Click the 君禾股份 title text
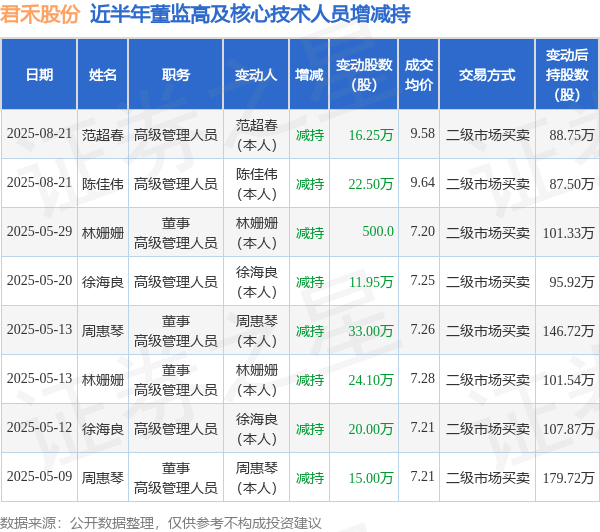600x532 pixels. [40, 14]
